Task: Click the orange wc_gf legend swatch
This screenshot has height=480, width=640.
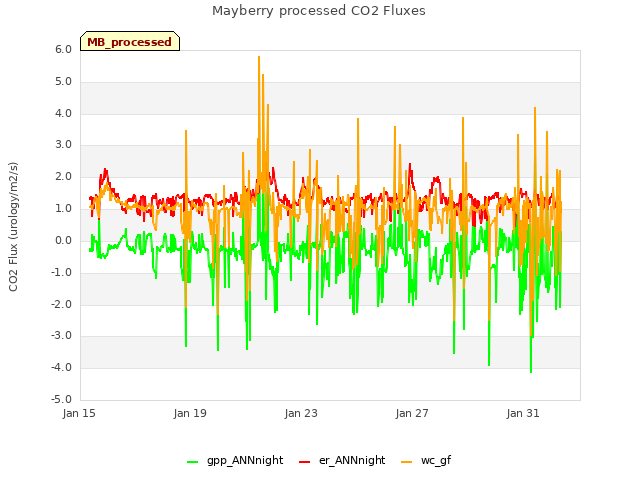Action: click(x=407, y=462)
